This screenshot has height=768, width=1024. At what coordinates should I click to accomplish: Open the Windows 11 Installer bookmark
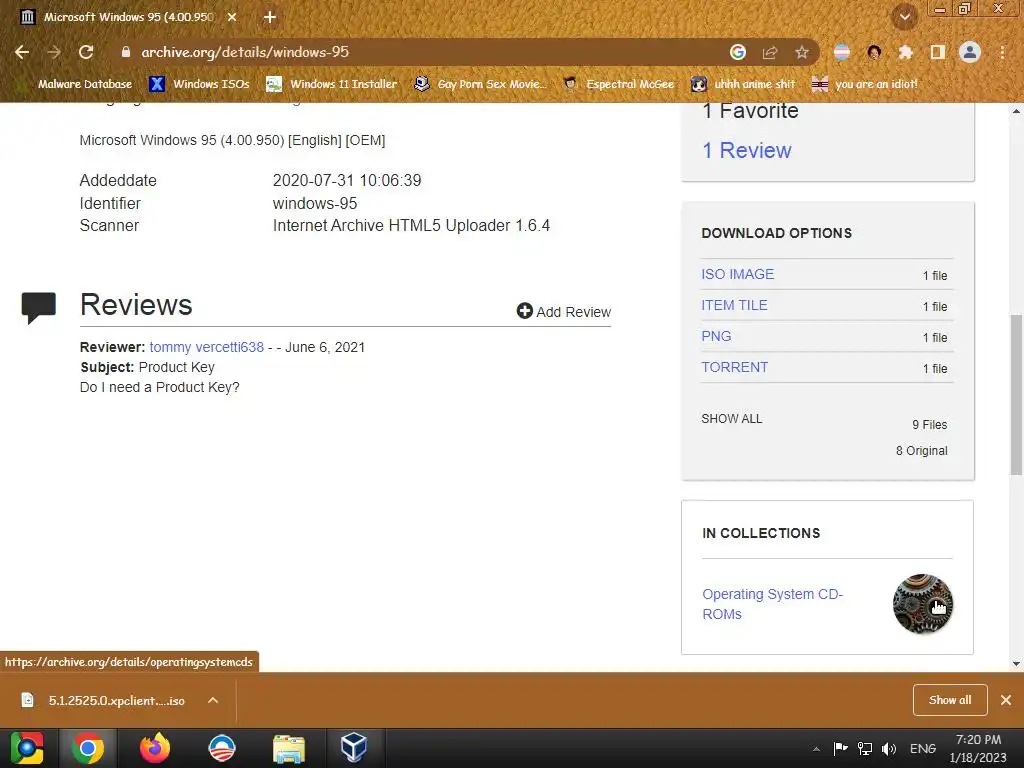(332, 84)
